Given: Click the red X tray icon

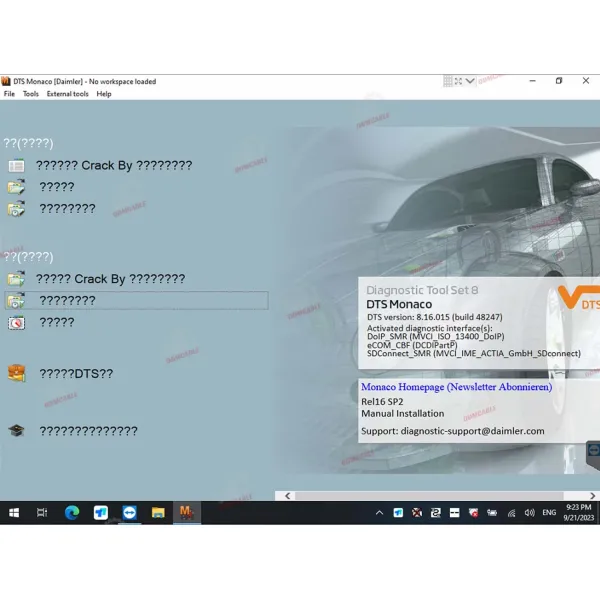Looking at the screenshot, I should pyautogui.click(x=417, y=513).
